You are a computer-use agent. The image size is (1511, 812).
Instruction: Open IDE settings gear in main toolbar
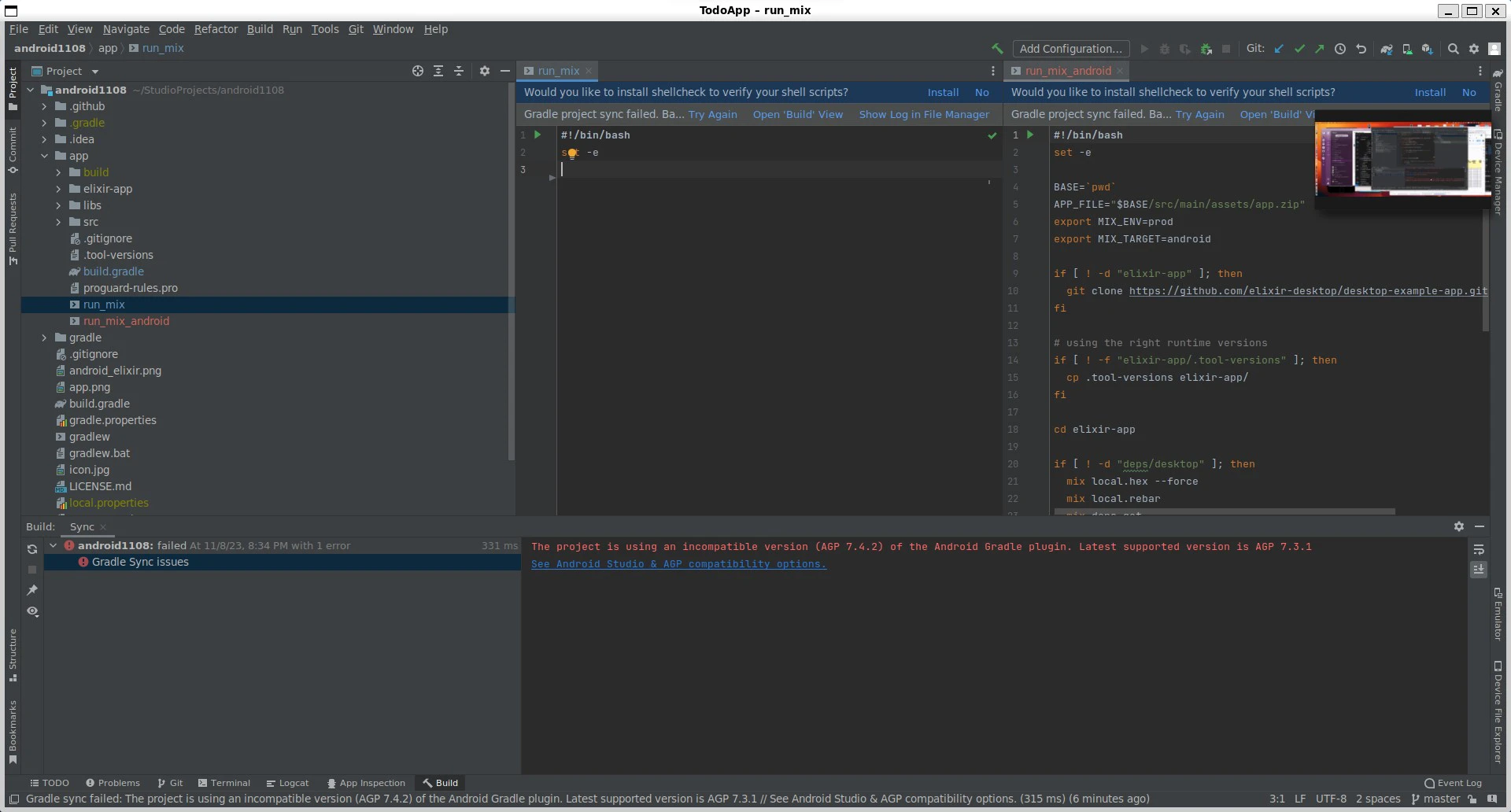(x=1474, y=49)
